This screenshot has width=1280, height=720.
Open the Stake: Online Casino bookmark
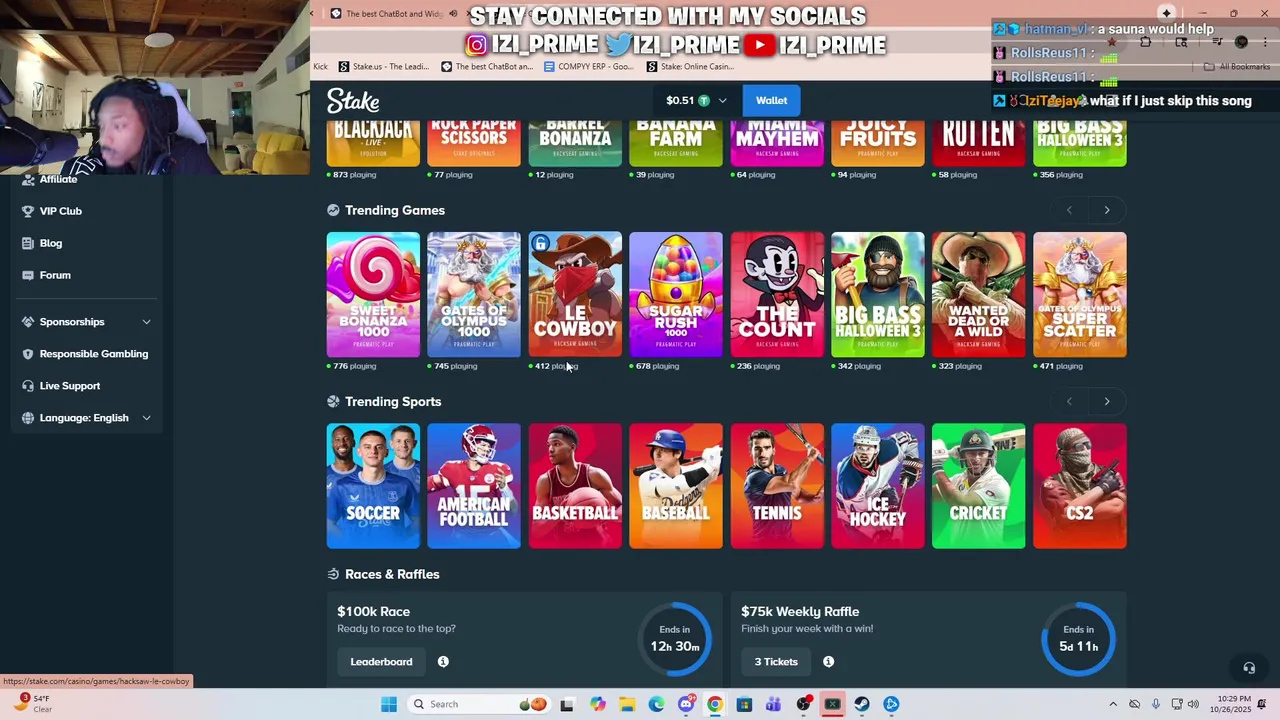pos(690,67)
